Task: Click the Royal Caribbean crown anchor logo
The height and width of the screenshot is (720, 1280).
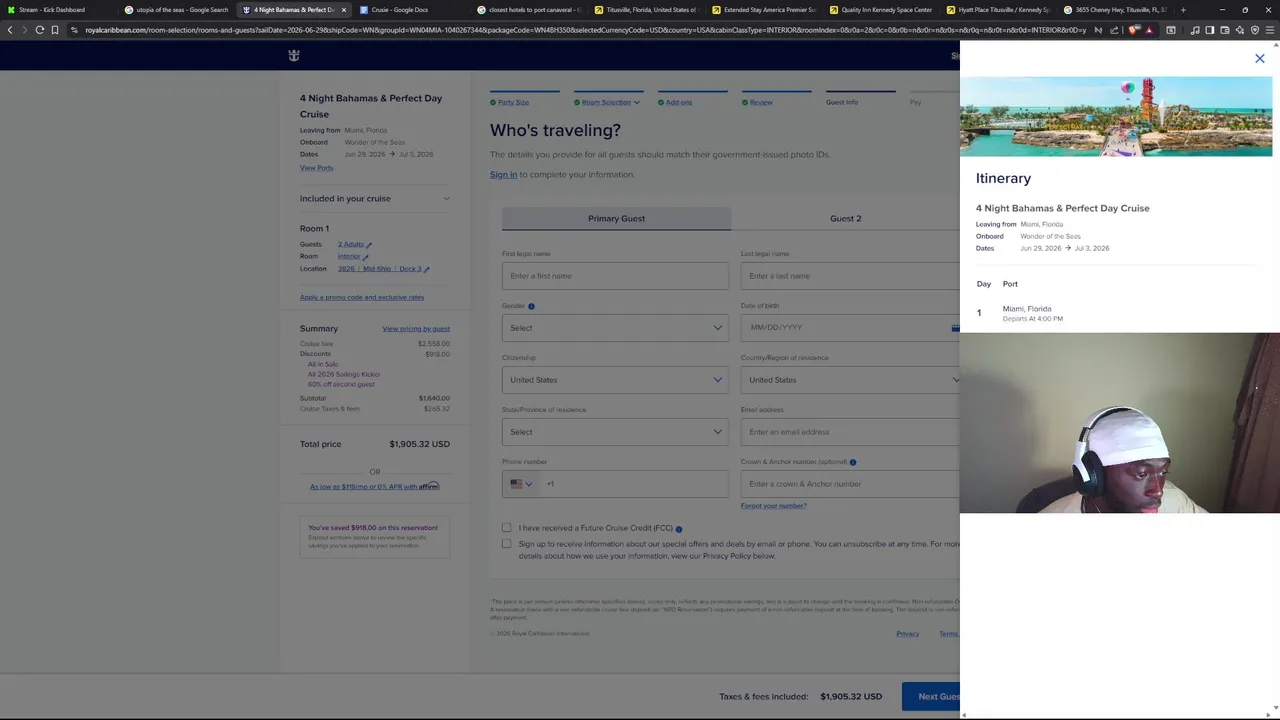Action: point(293,56)
